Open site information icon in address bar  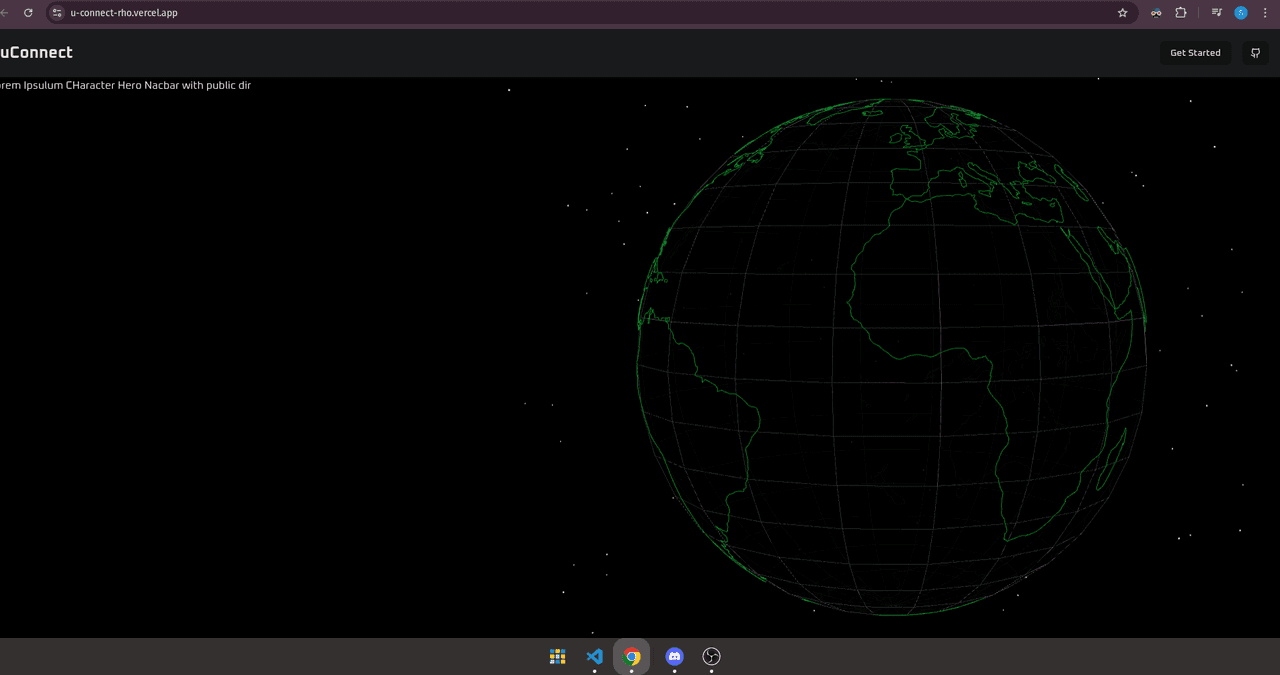click(x=57, y=13)
